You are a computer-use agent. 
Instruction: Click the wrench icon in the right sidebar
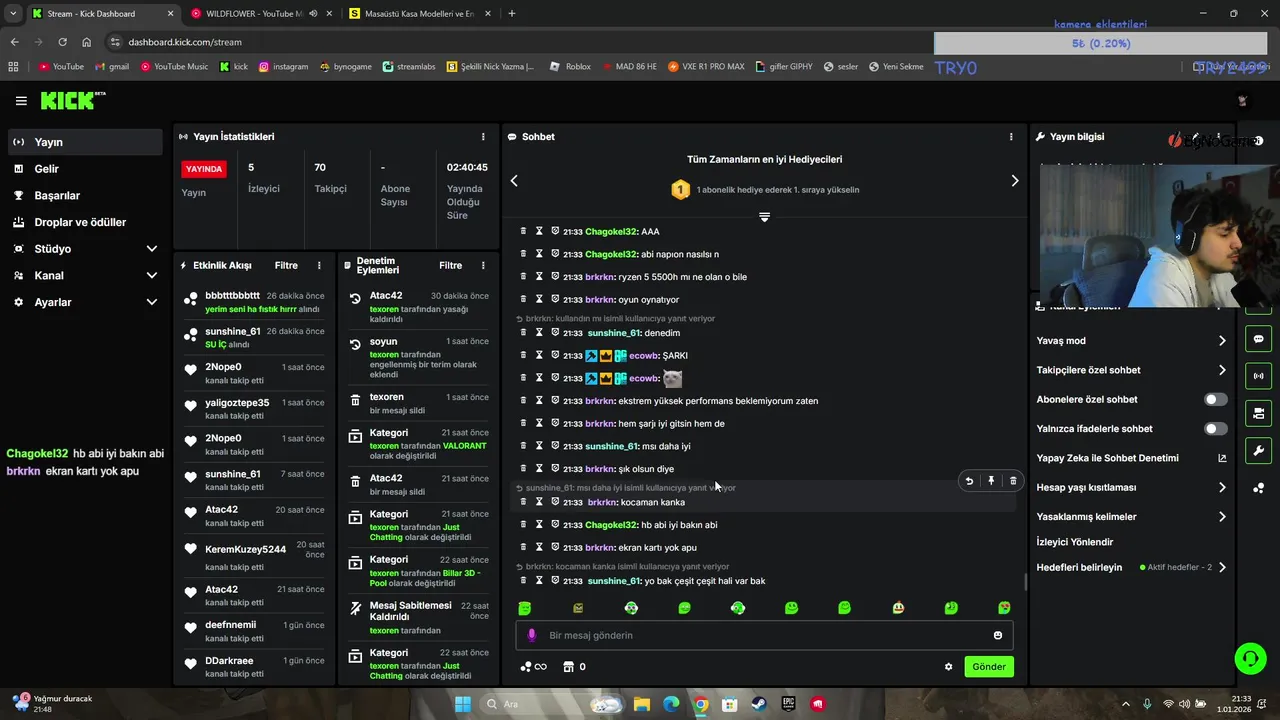click(1258, 451)
